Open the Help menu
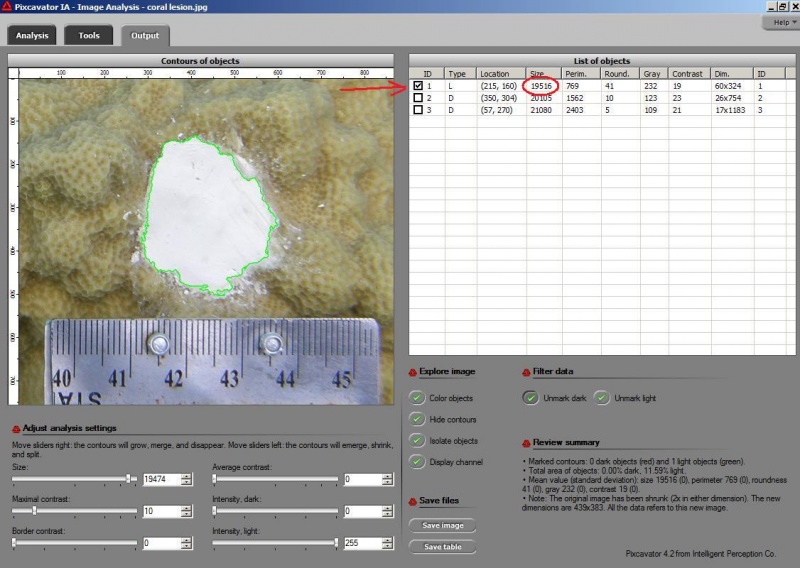The height and width of the screenshot is (568, 800). (x=781, y=22)
